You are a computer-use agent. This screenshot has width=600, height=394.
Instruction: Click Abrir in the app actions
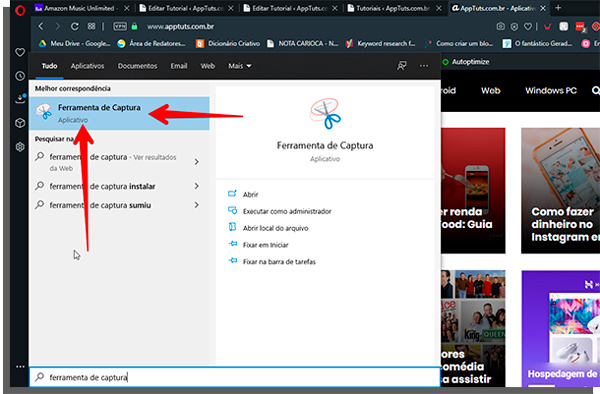(250, 194)
